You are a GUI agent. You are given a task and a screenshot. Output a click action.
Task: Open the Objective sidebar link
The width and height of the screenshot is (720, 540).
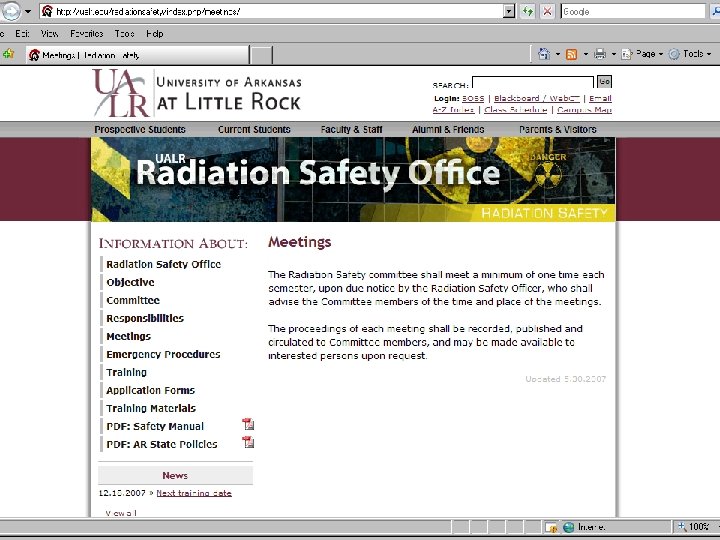[x=130, y=282]
